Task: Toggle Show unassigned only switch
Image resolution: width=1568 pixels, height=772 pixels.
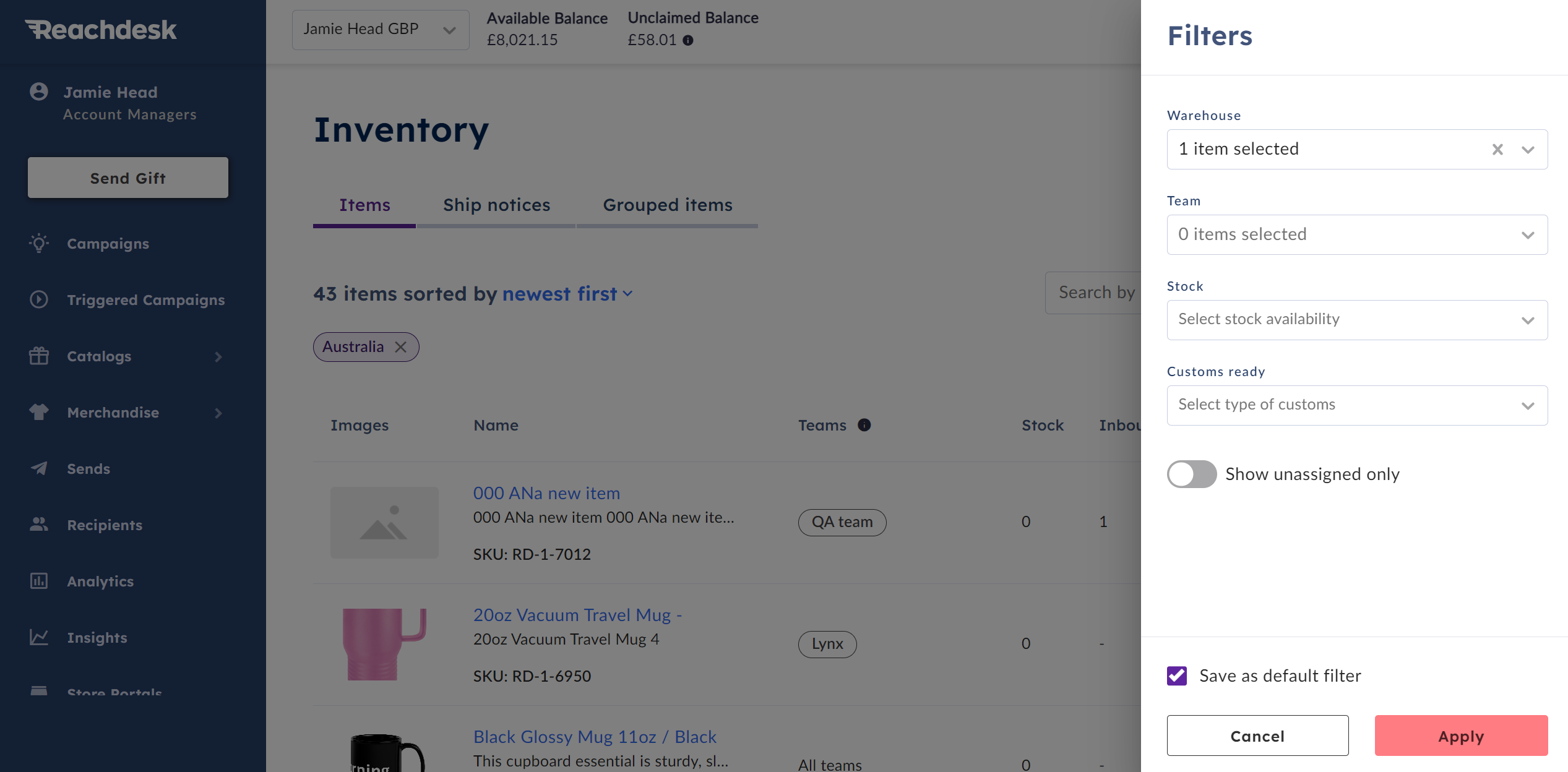Action: [1192, 474]
